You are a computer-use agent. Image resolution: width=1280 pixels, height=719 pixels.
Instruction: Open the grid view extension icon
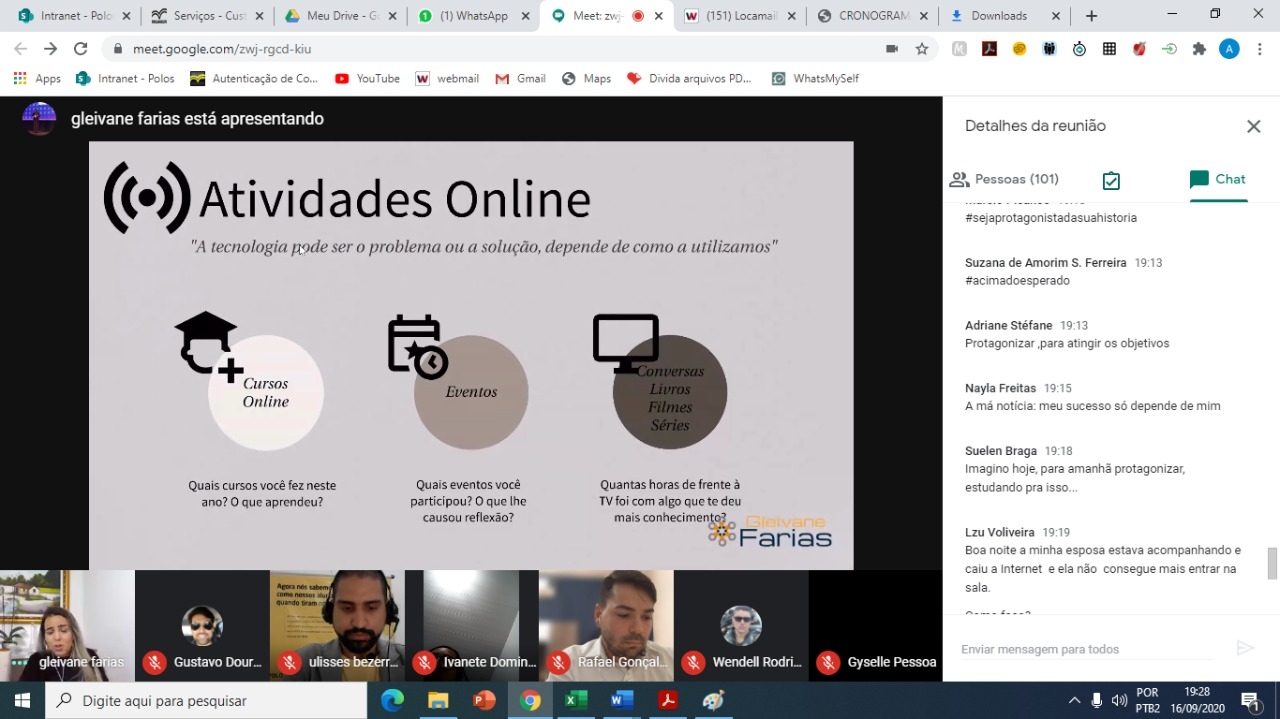click(x=1109, y=49)
